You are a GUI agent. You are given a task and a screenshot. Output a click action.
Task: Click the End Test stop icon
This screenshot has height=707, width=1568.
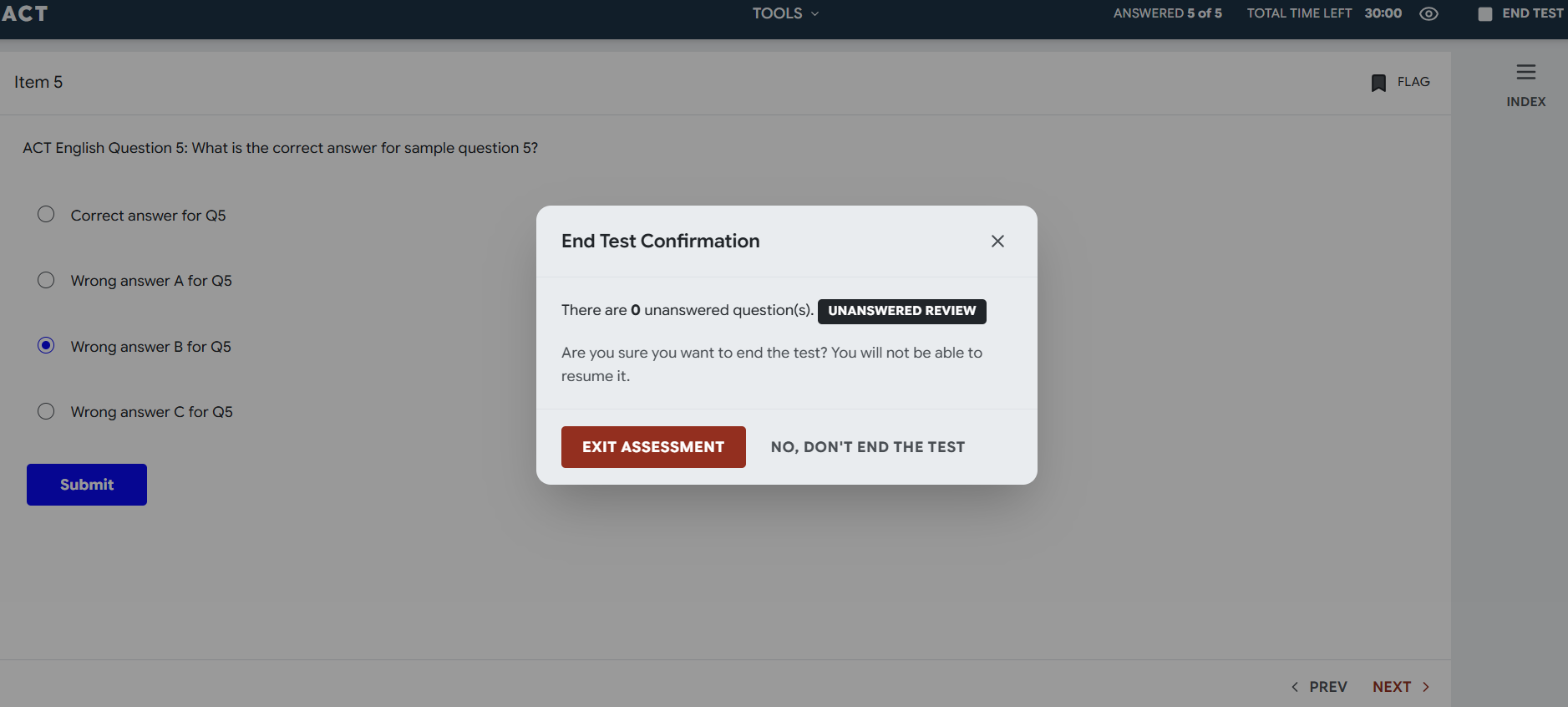[x=1484, y=14]
